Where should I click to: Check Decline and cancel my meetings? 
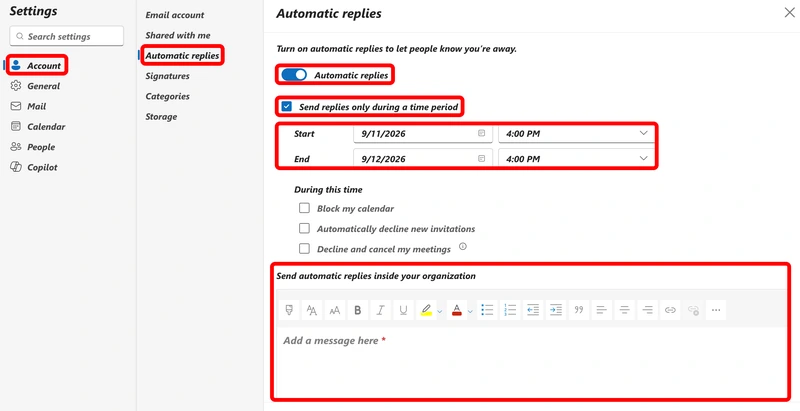[305, 249]
